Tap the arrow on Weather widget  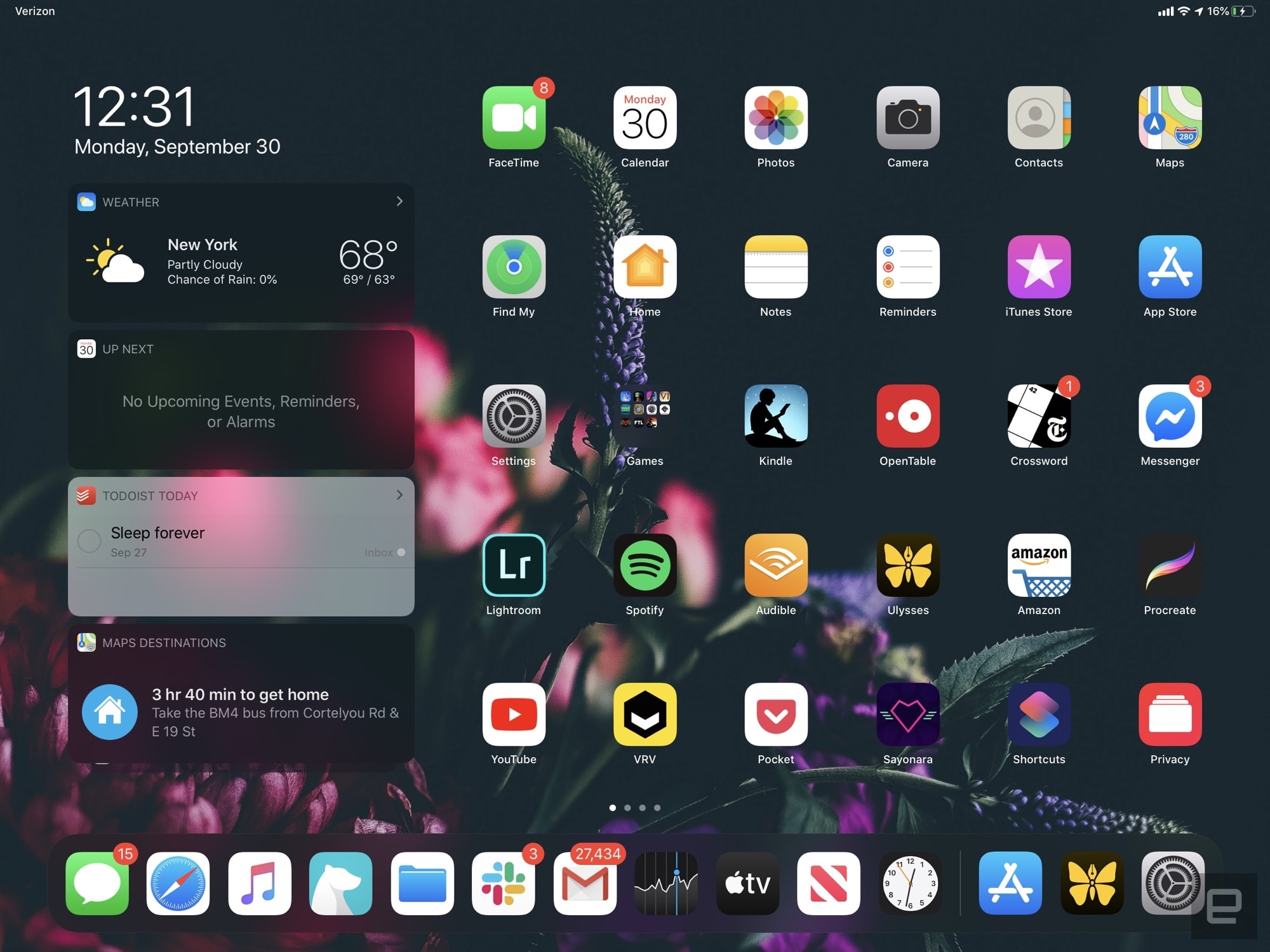pyautogui.click(x=399, y=201)
